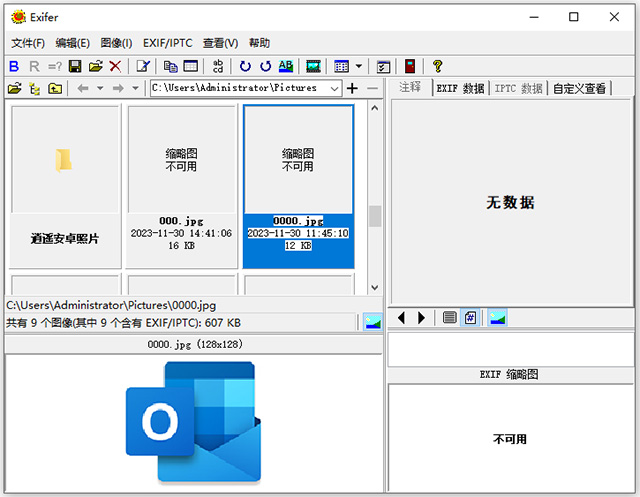Switch to the IPTC 数据 tab
Viewport: 640px width, 497px height.
[x=518, y=89]
